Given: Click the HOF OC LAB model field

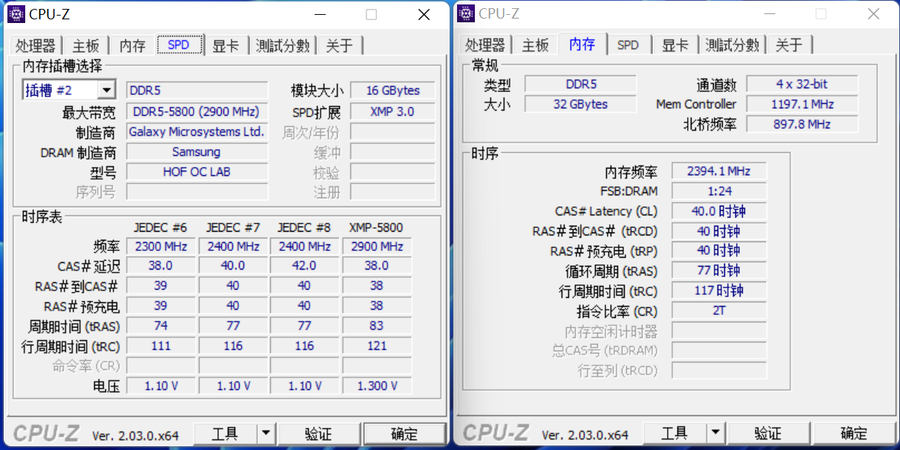Looking at the screenshot, I should click(x=197, y=172).
